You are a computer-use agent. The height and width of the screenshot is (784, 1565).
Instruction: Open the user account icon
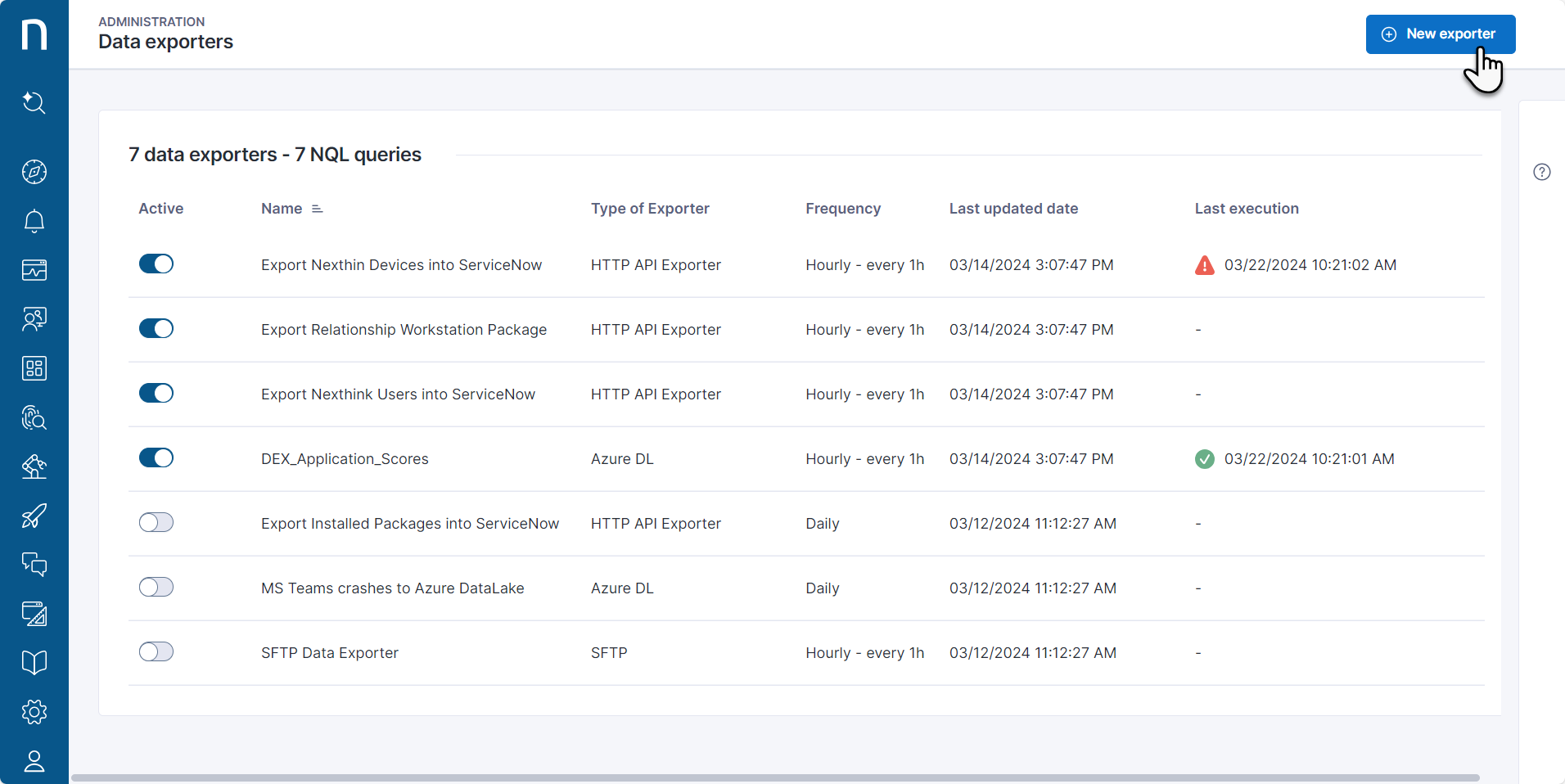pos(34,761)
